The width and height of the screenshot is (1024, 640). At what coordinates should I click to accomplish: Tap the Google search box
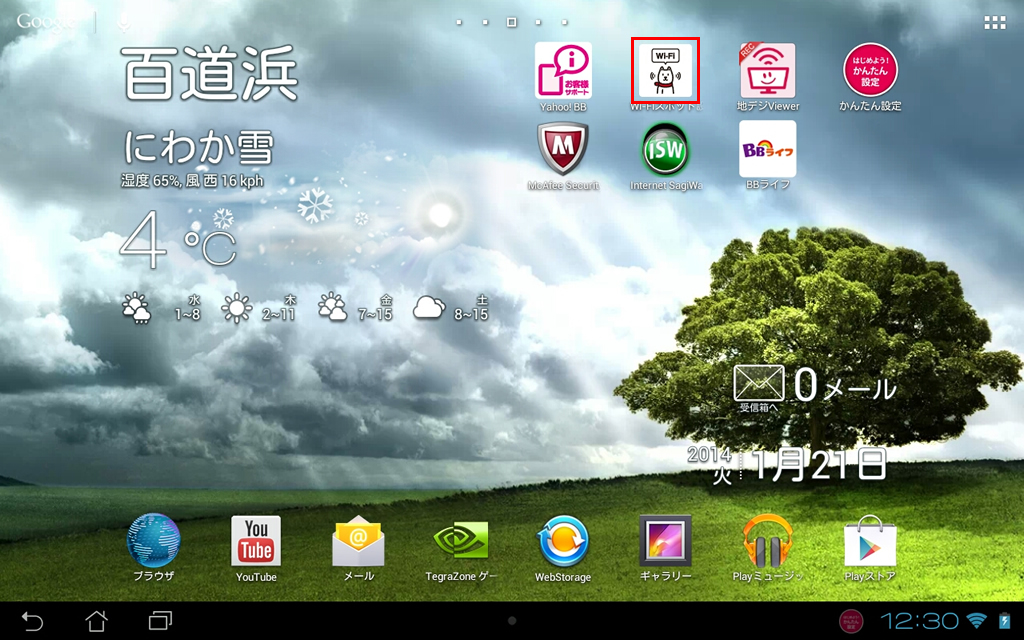tap(46, 22)
